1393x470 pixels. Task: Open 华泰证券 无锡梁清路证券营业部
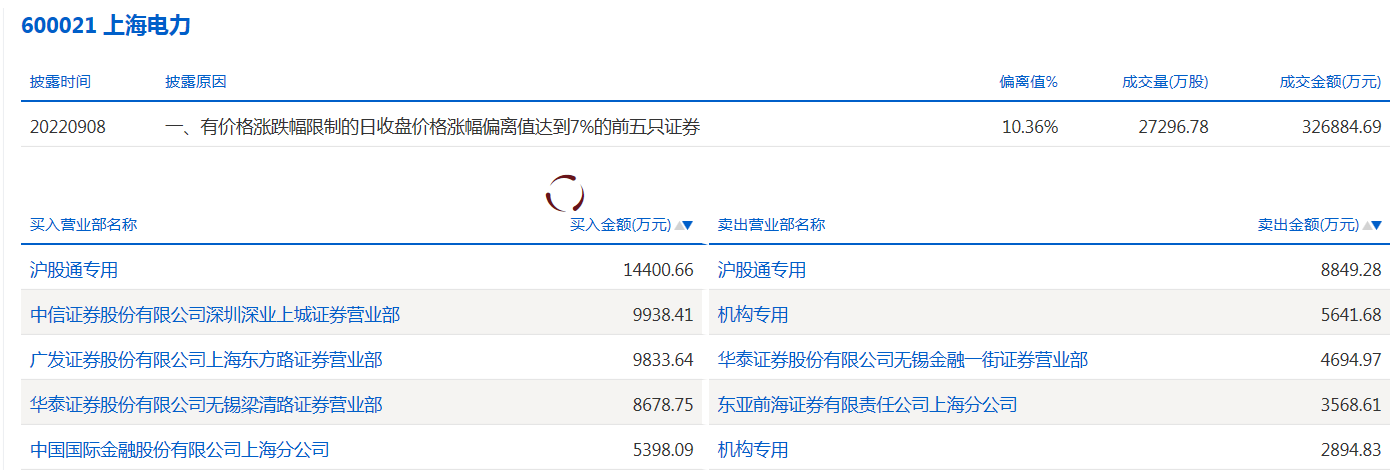(x=206, y=405)
